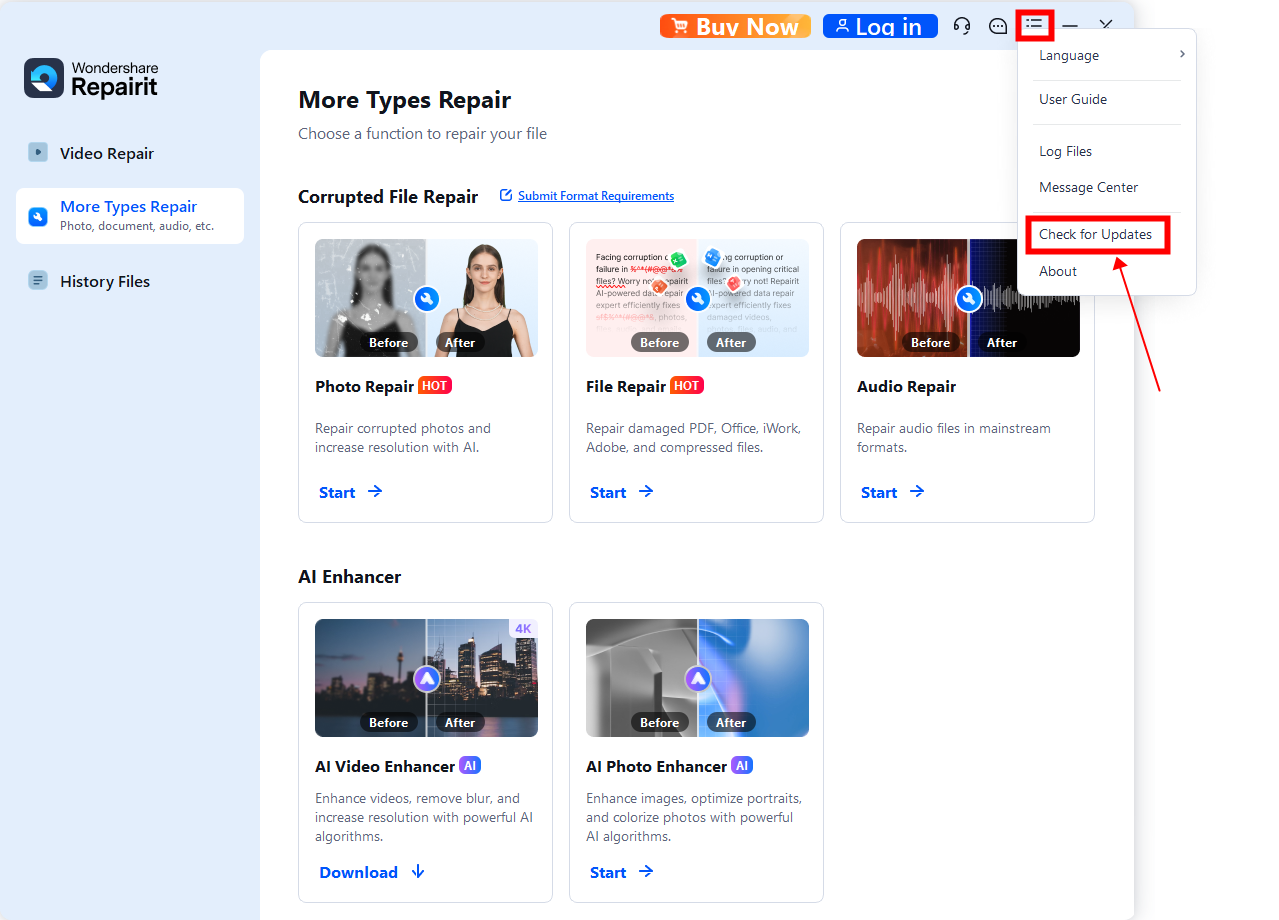Select About in the dropdown menu
This screenshot has width=1279, height=920.
coord(1058,271)
